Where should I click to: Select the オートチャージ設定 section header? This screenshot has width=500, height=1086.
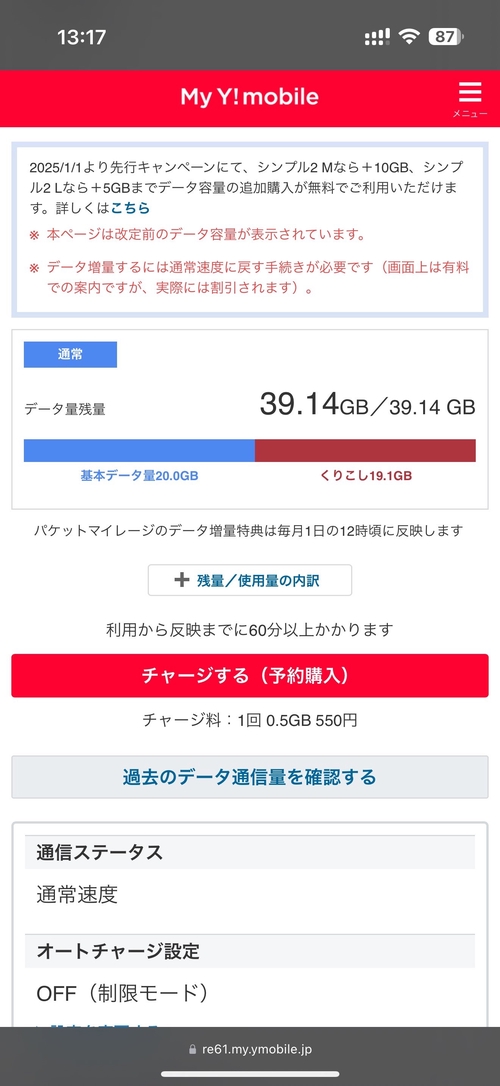click(250, 951)
